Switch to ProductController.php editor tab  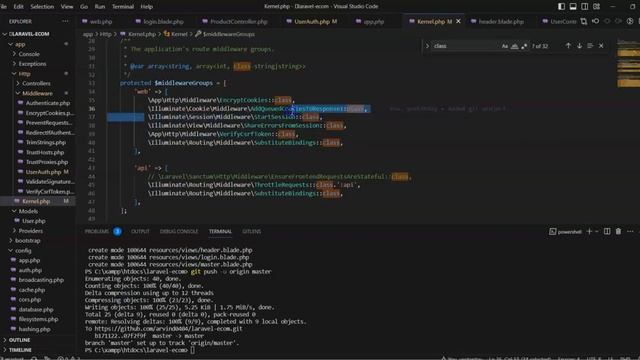point(238,21)
